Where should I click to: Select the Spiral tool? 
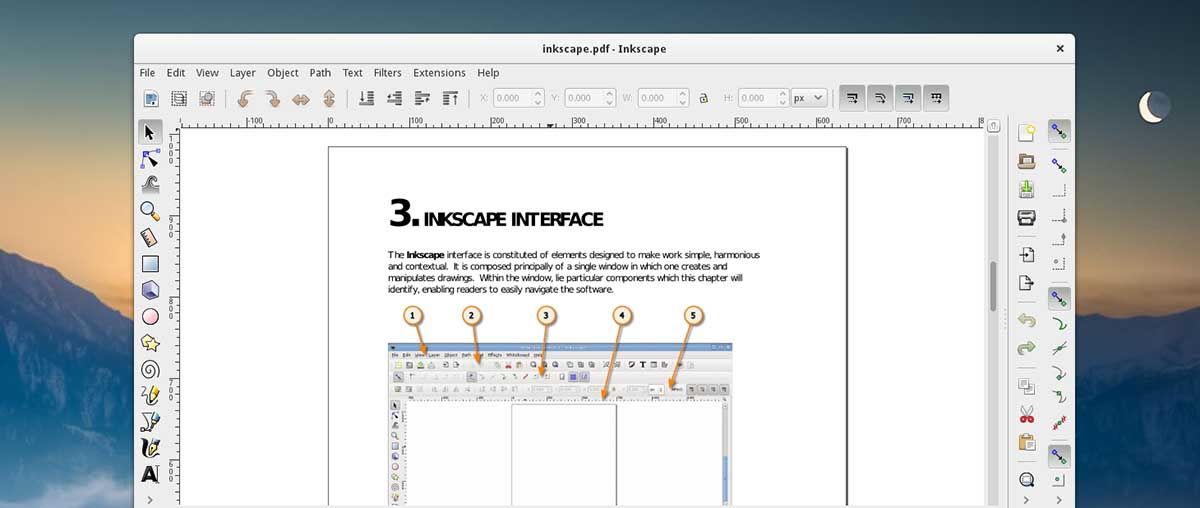click(150, 369)
